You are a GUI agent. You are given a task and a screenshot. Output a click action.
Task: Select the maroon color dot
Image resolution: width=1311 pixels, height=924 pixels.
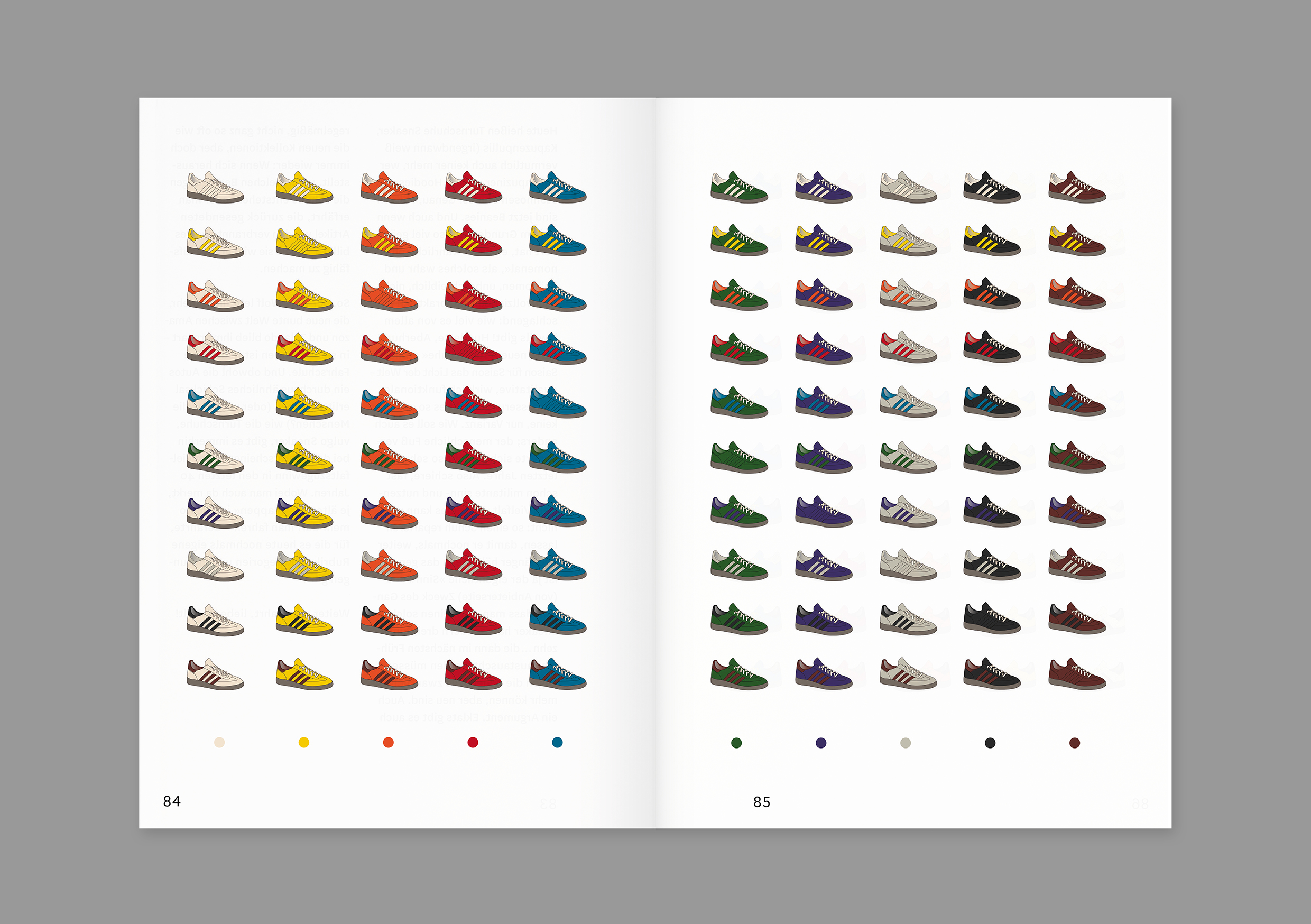1075,743
